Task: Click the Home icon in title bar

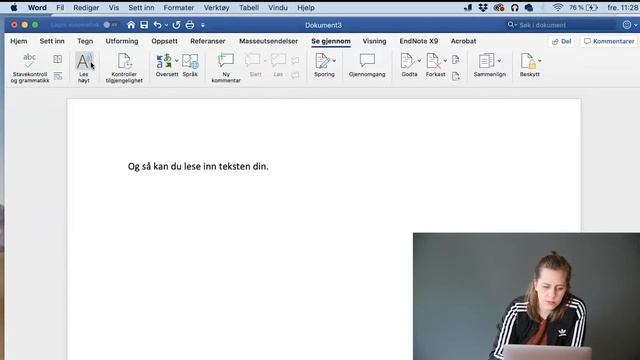Action: 131,25
